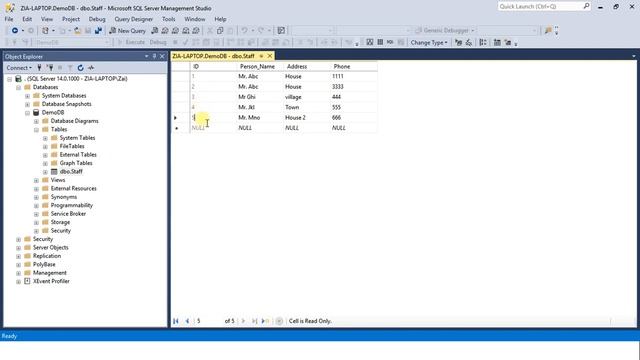The width and height of the screenshot is (640, 360).
Task: Open the Change Type dropdown
Action: click(x=429, y=42)
